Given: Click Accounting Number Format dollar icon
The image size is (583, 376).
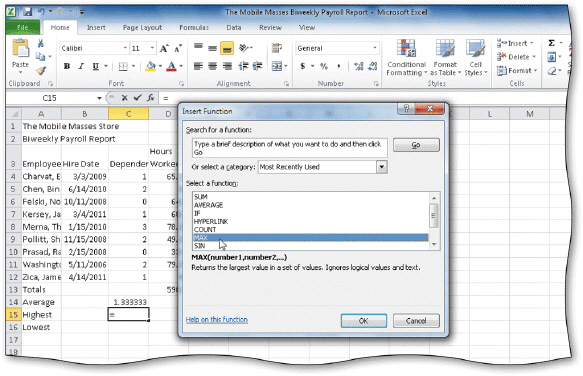Looking at the screenshot, I should pos(303,66).
